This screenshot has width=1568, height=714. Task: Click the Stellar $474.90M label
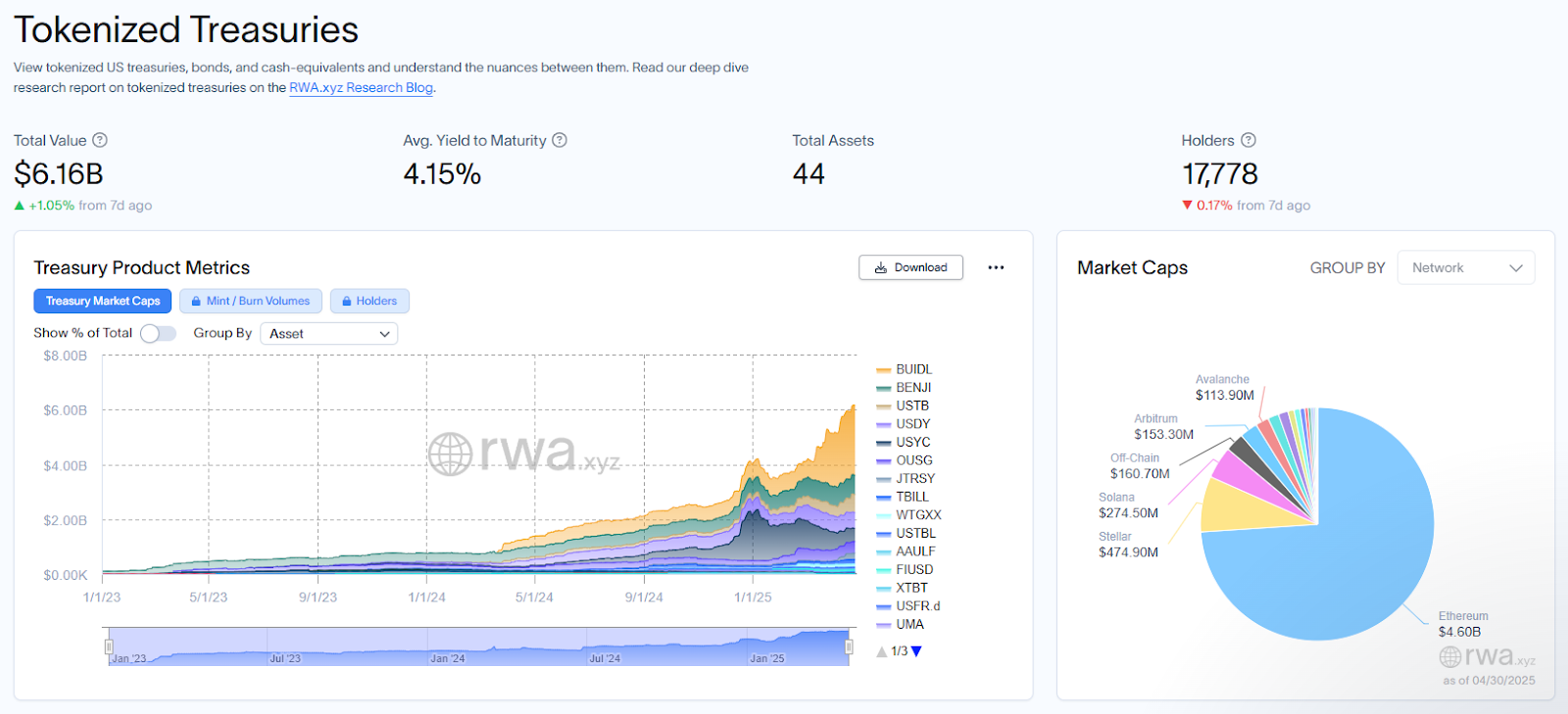(1128, 545)
